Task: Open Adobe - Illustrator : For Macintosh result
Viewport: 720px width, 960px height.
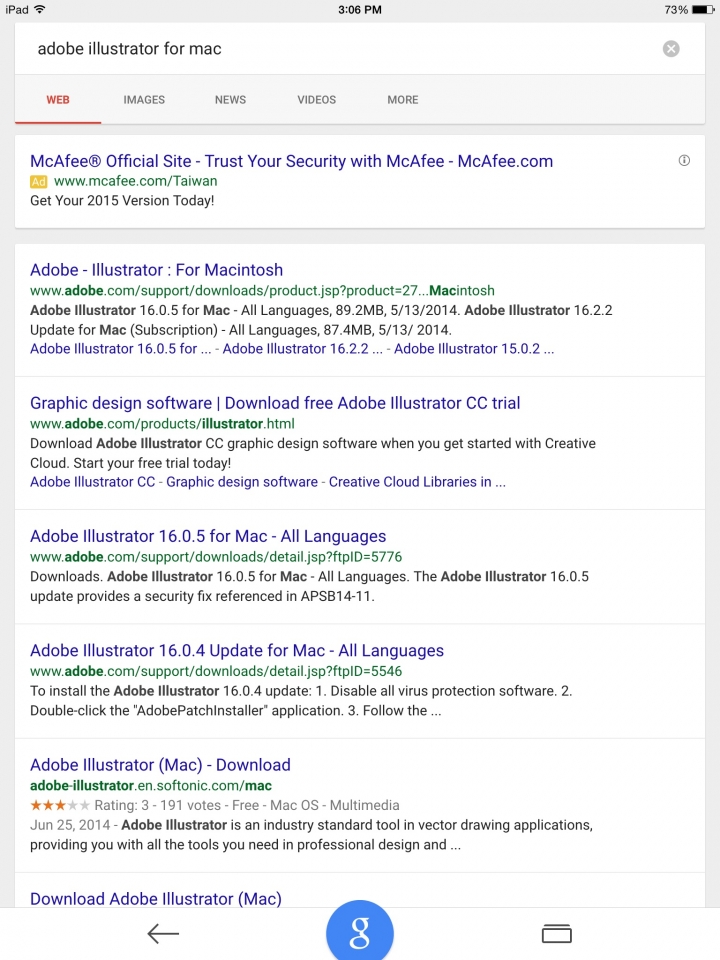Action: pyautogui.click(x=156, y=270)
